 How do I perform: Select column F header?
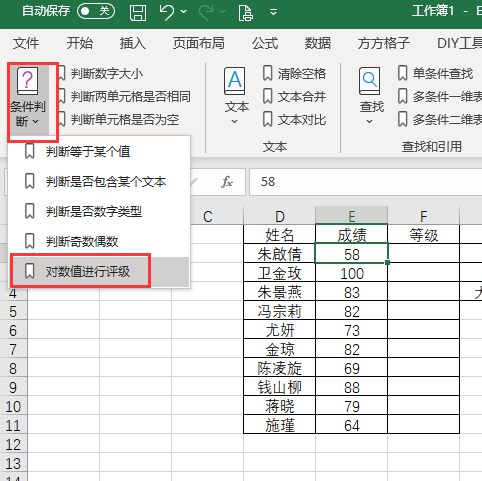(x=424, y=216)
